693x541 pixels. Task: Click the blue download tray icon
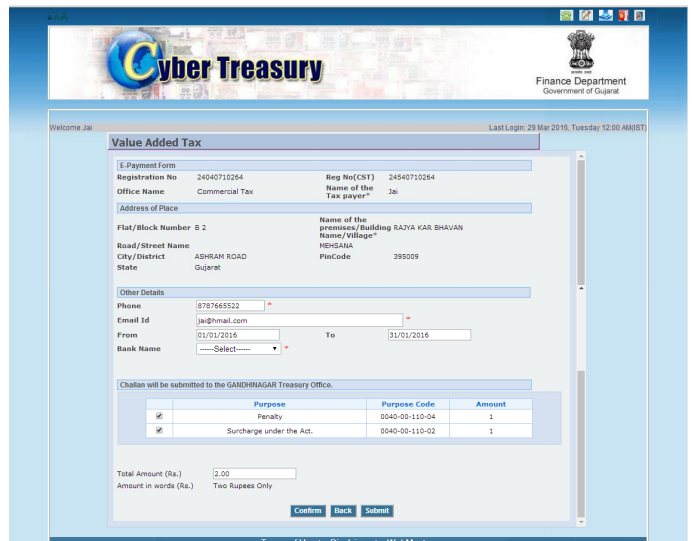(x=605, y=15)
